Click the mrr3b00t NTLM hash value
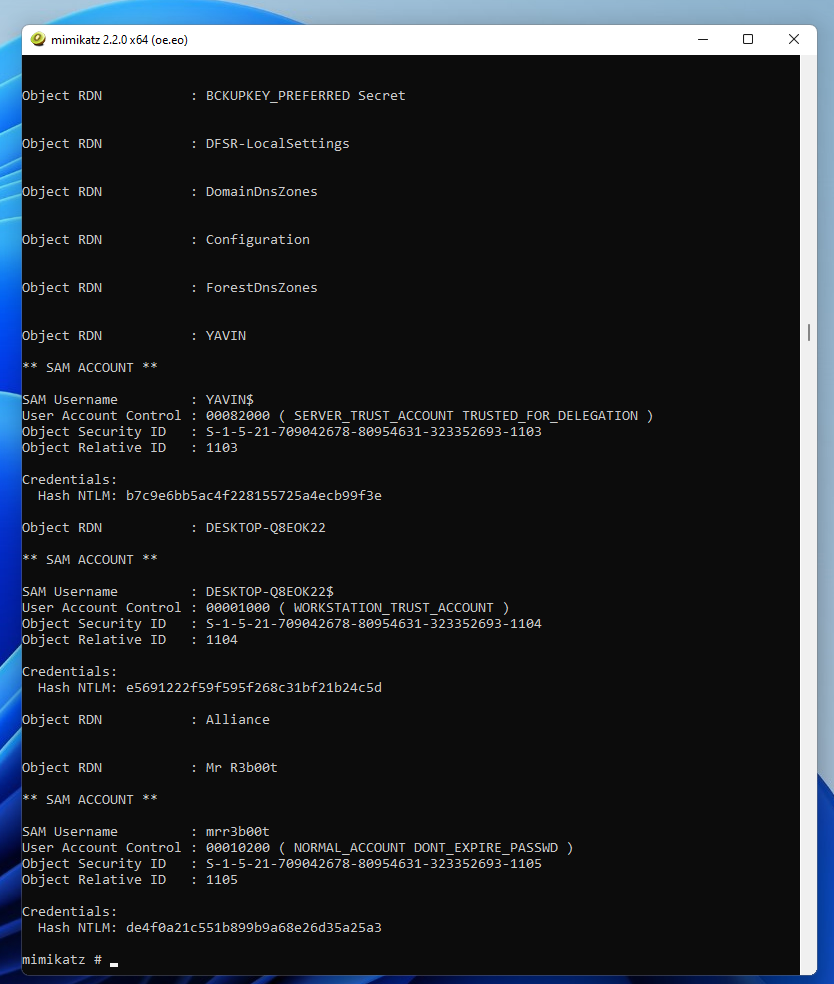This screenshot has height=984, width=834. pyautogui.click(x=254, y=928)
